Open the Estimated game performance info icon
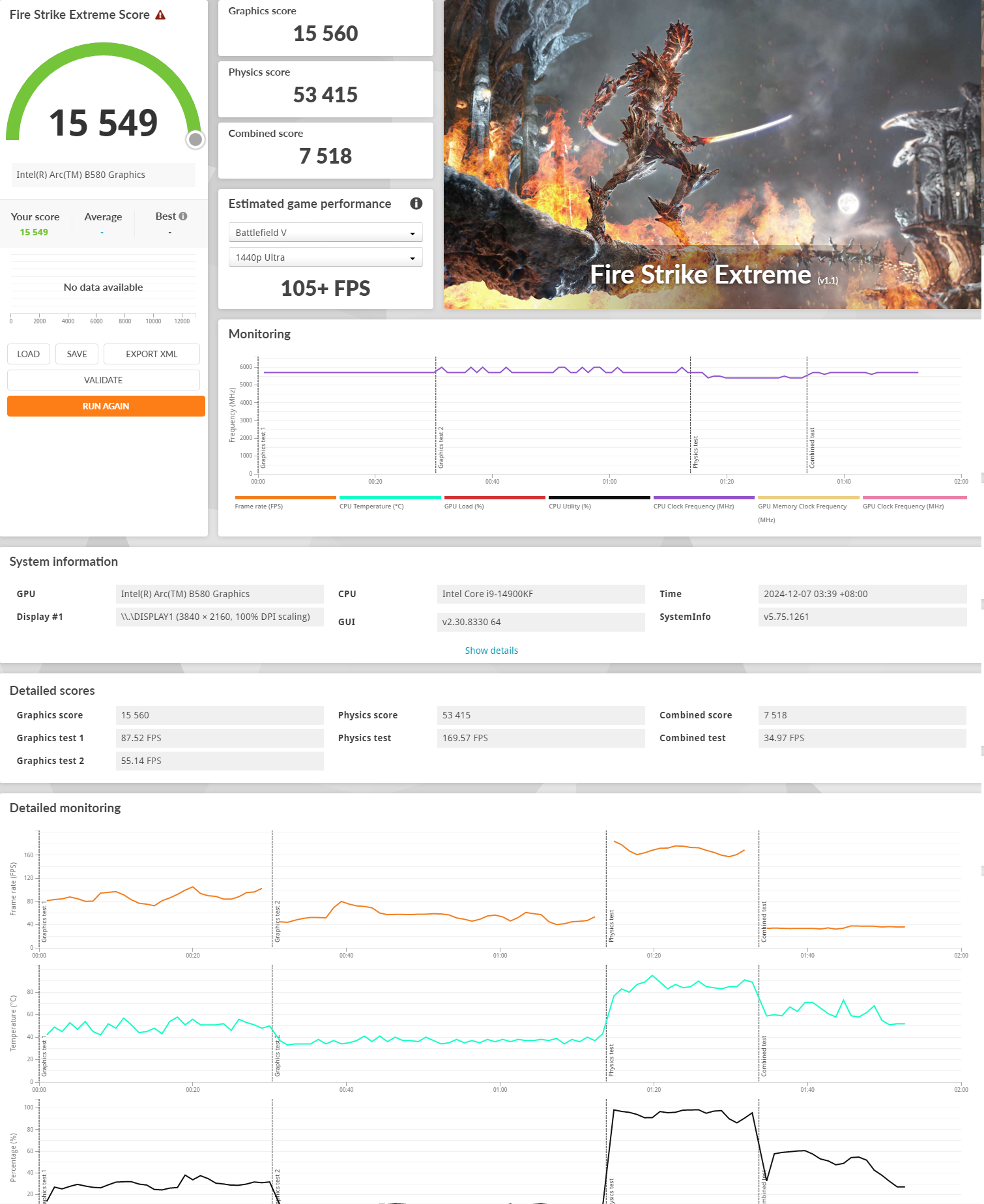This screenshot has height=1204, width=984. pos(416,203)
